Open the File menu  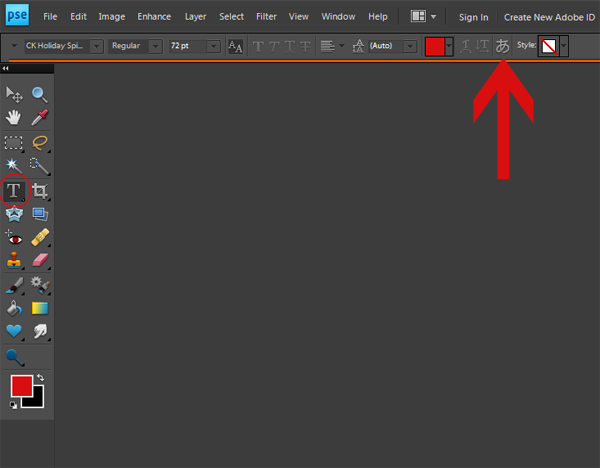point(50,17)
